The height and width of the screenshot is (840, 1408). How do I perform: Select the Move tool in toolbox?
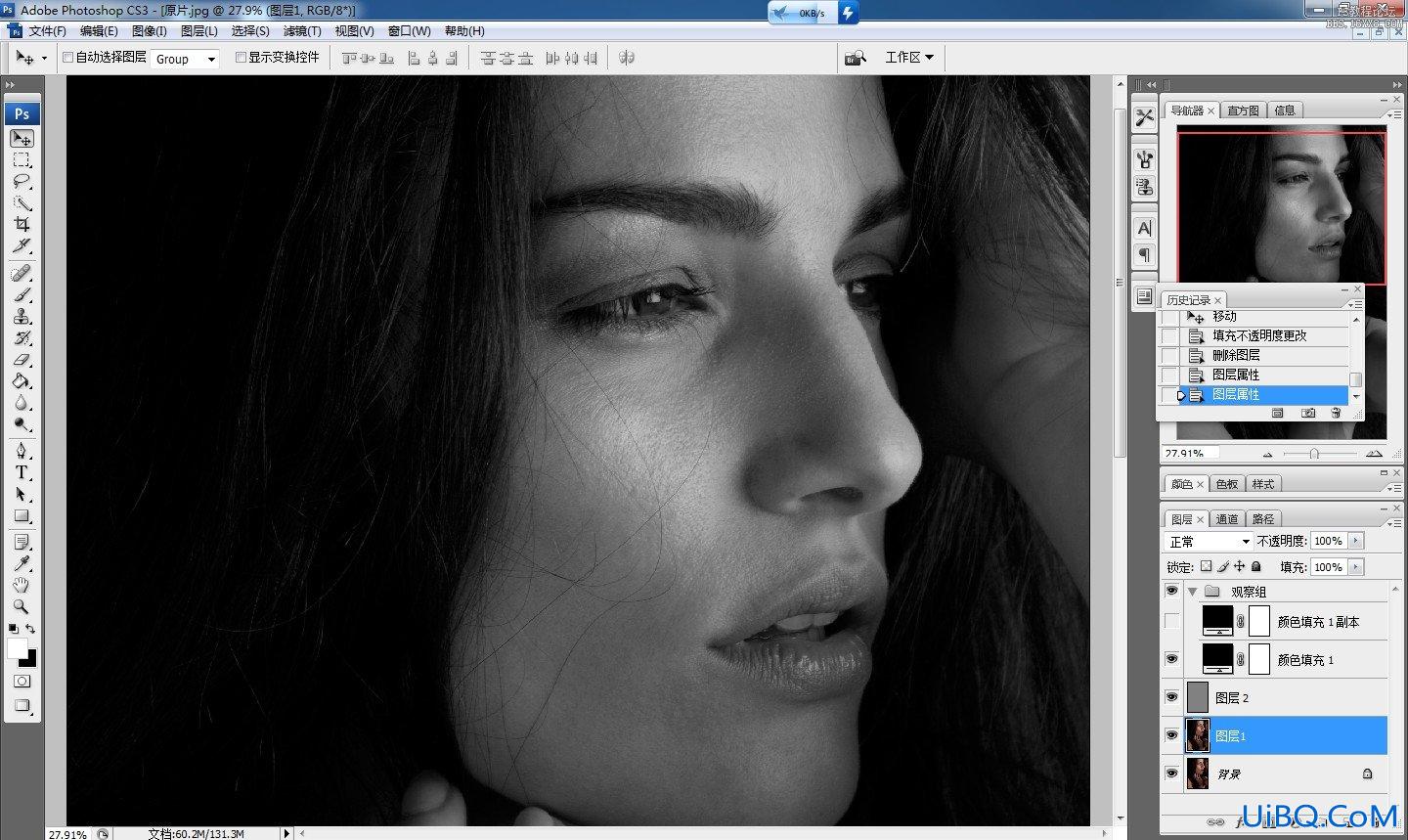pos(22,139)
